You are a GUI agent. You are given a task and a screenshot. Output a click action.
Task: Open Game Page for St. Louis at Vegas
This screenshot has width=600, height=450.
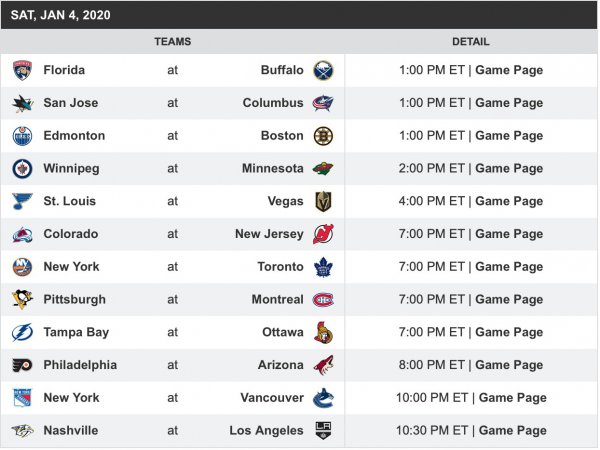pos(509,201)
